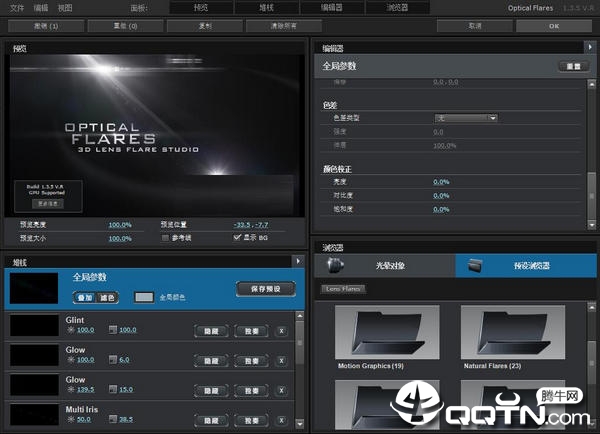Select the 滤色 screen blend mode
Screen dimensions: 600x434
[107, 297]
